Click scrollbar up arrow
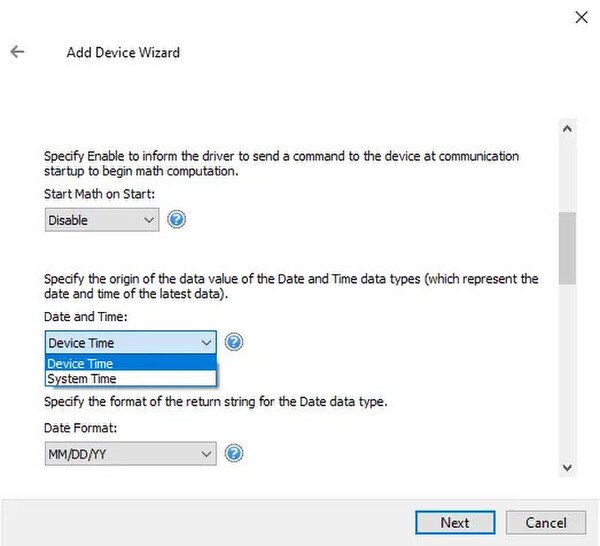Screen dimensions: 600x546 click(567, 129)
